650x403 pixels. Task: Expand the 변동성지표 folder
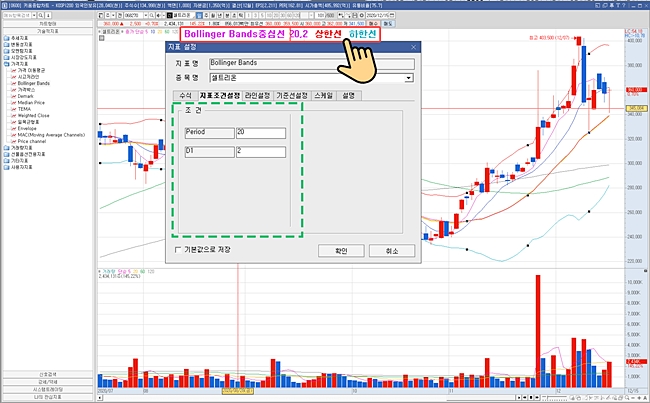pyautogui.click(x=6, y=44)
